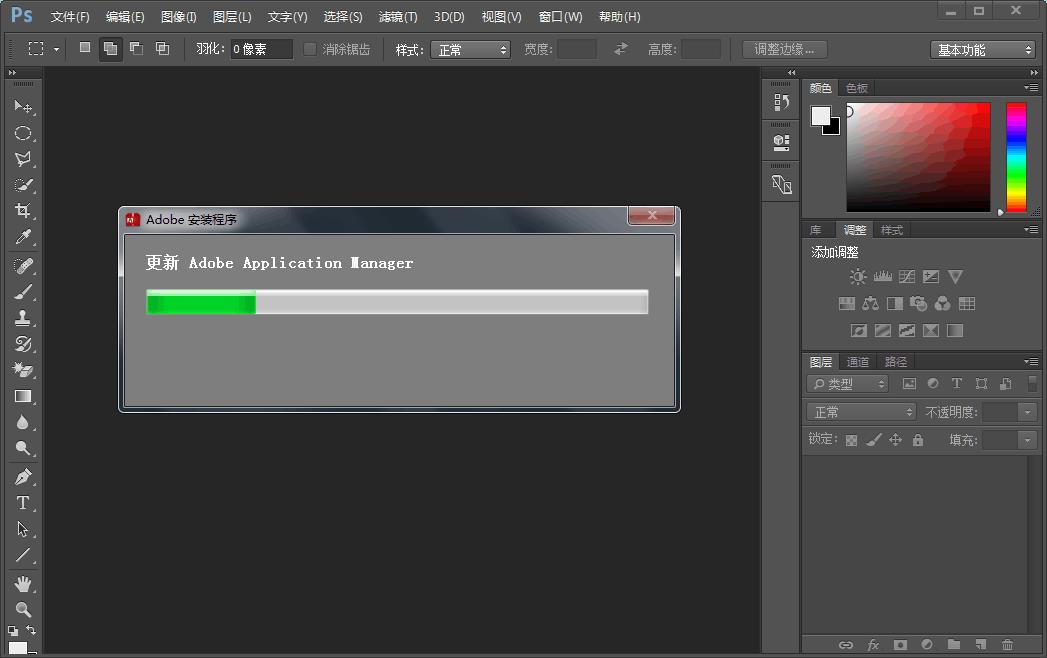This screenshot has height=658, width=1047.
Task: Switch to the 色板 tab
Action: tap(857, 88)
